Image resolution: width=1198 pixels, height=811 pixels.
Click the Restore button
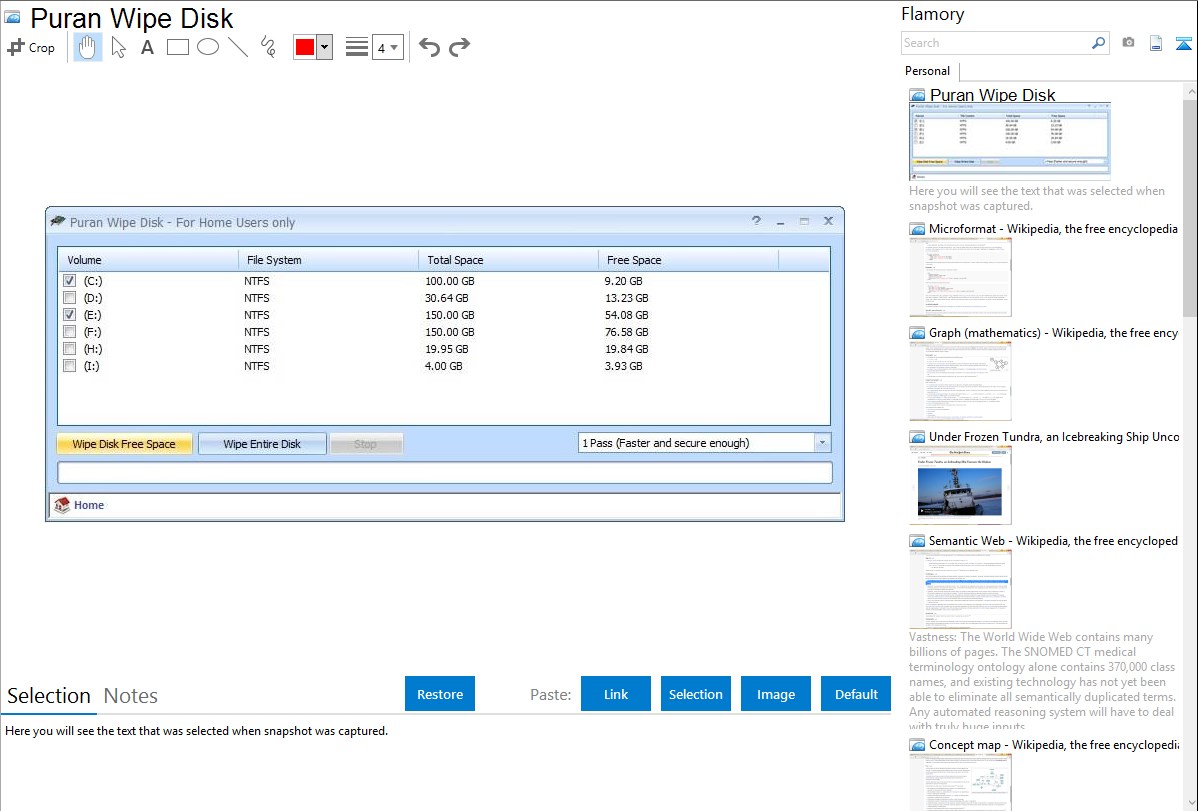coord(440,694)
